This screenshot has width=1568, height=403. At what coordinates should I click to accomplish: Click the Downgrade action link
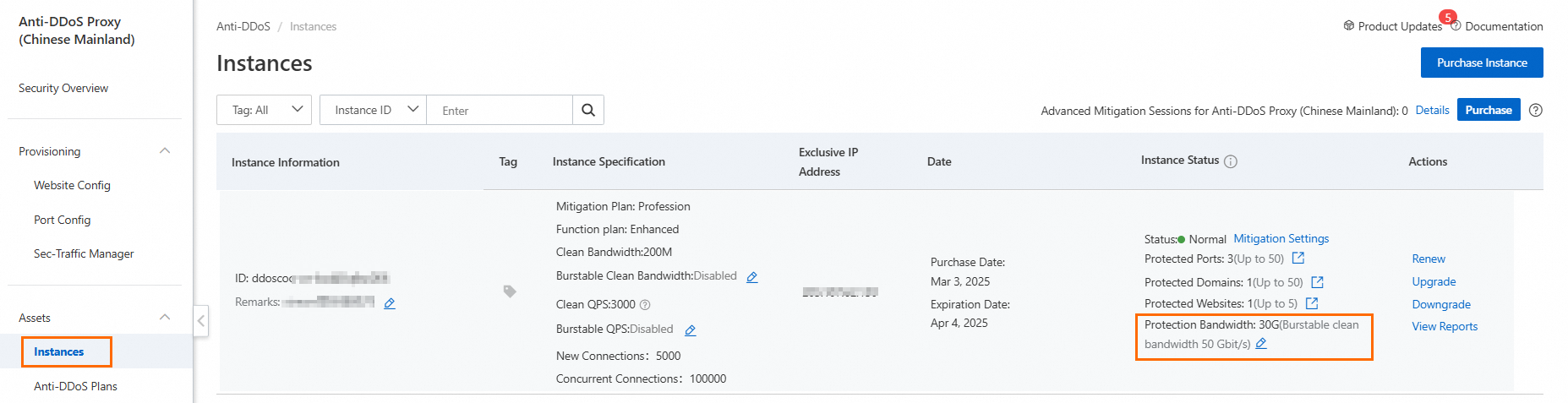[x=1441, y=304]
